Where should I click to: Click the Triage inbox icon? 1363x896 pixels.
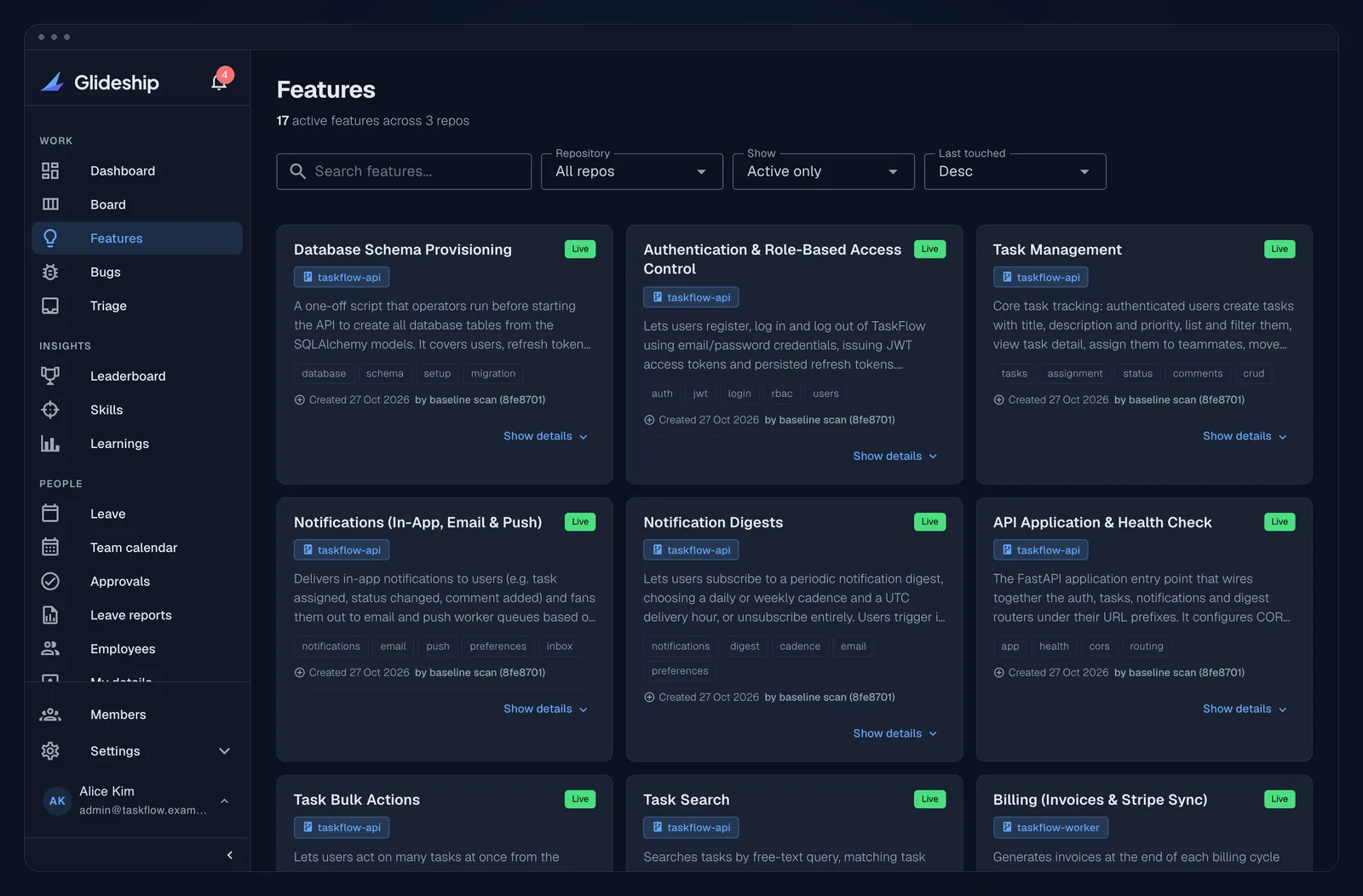pos(50,306)
